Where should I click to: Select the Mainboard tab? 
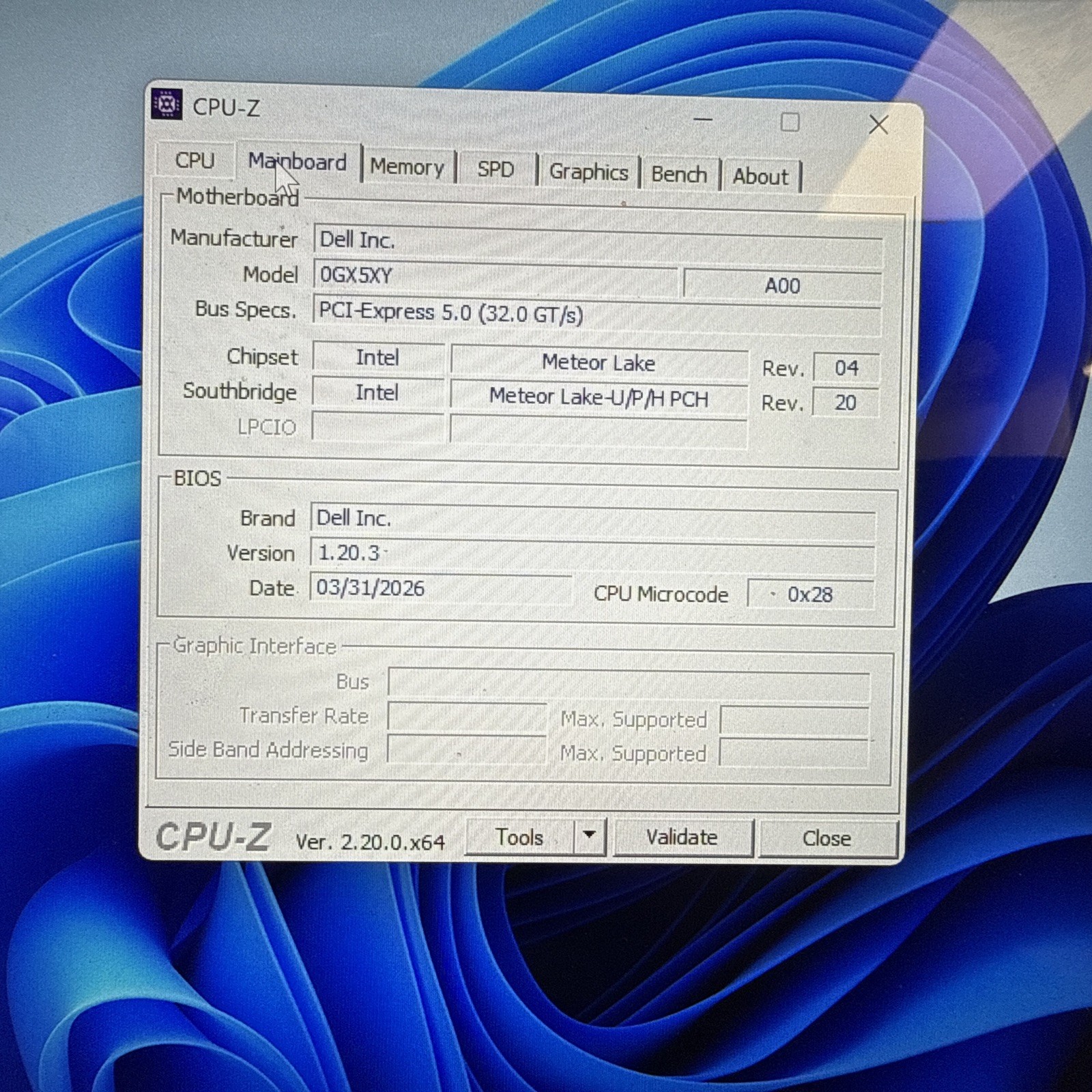coord(298,162)
